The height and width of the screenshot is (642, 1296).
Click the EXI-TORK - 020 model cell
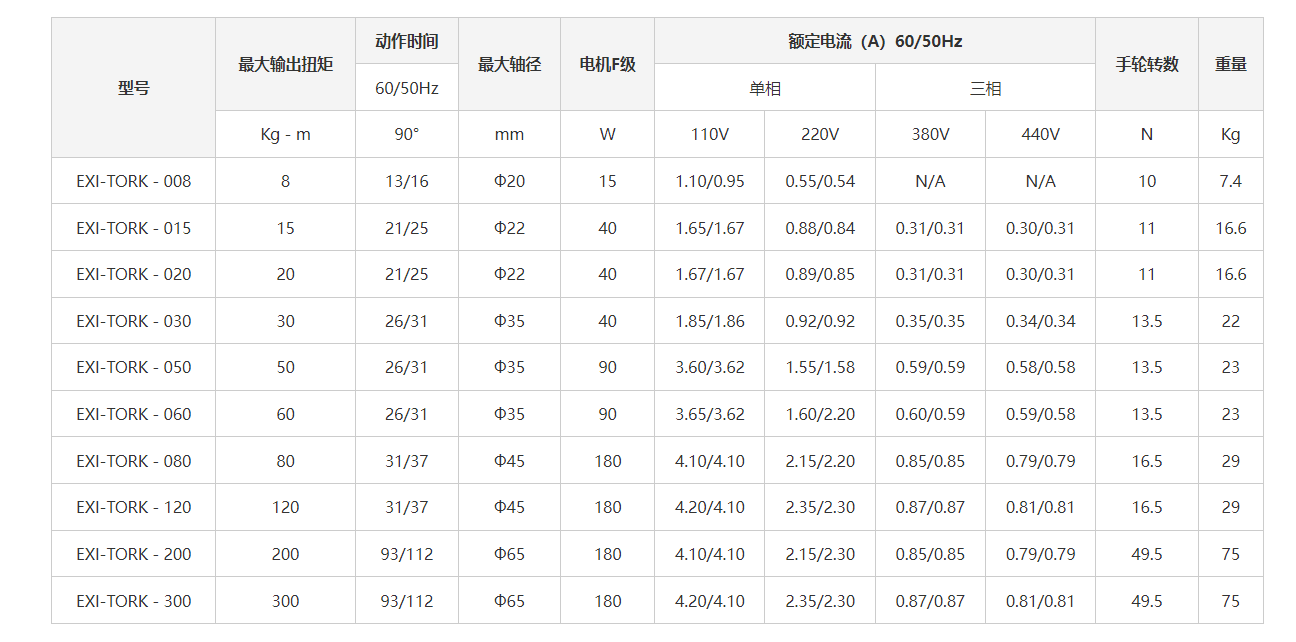(x=133, y=274)
